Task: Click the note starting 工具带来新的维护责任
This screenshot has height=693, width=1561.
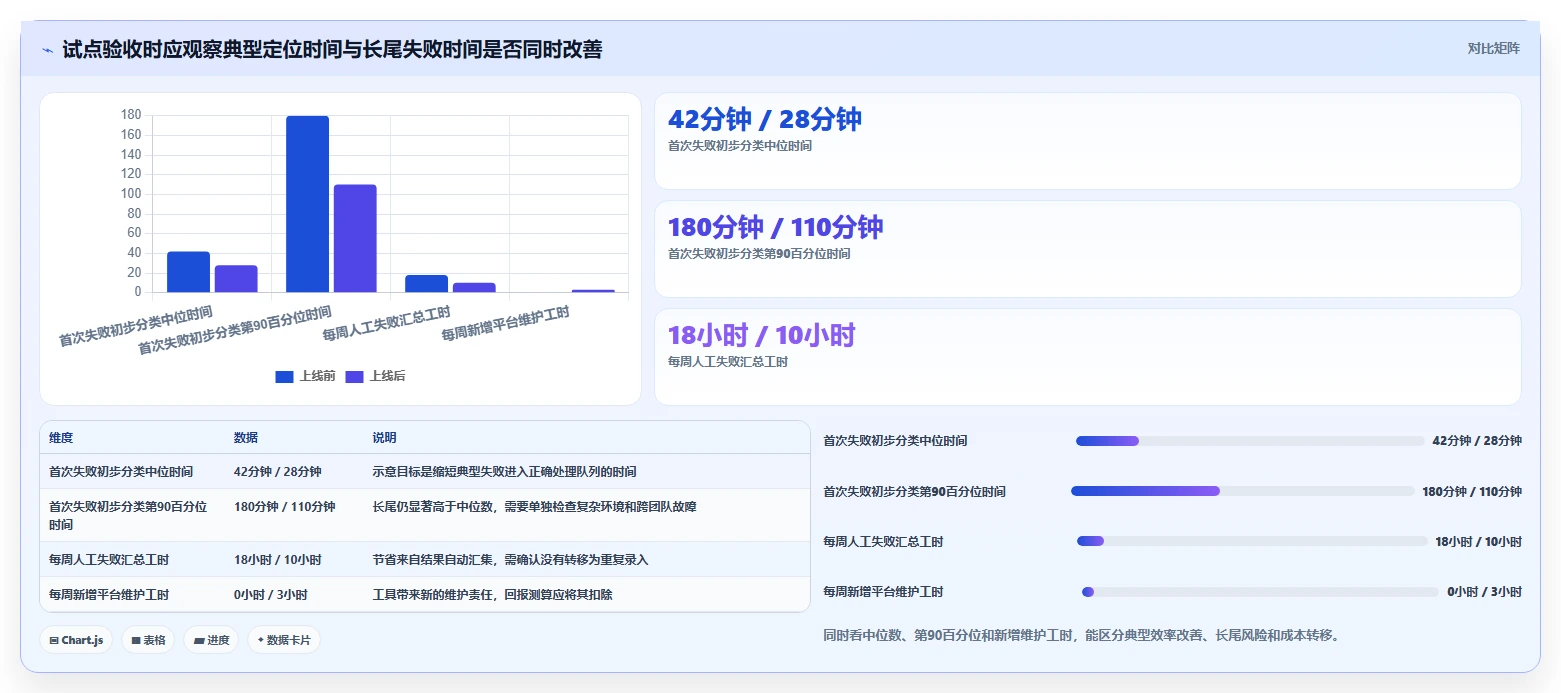Action: [x=493, y=594]
